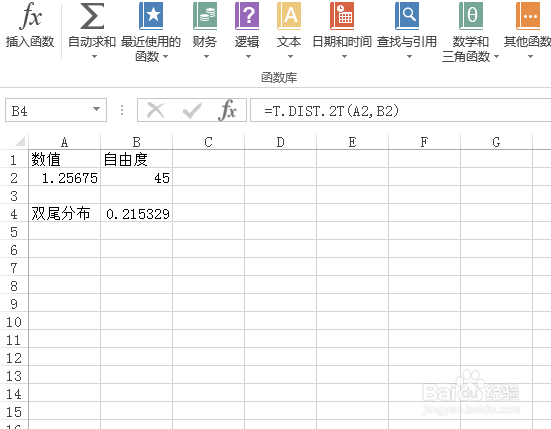Image resolution: width=551 pixels, height=429 pixels.
Task: Open the Financial functions book icon
Action: point(205,15)
